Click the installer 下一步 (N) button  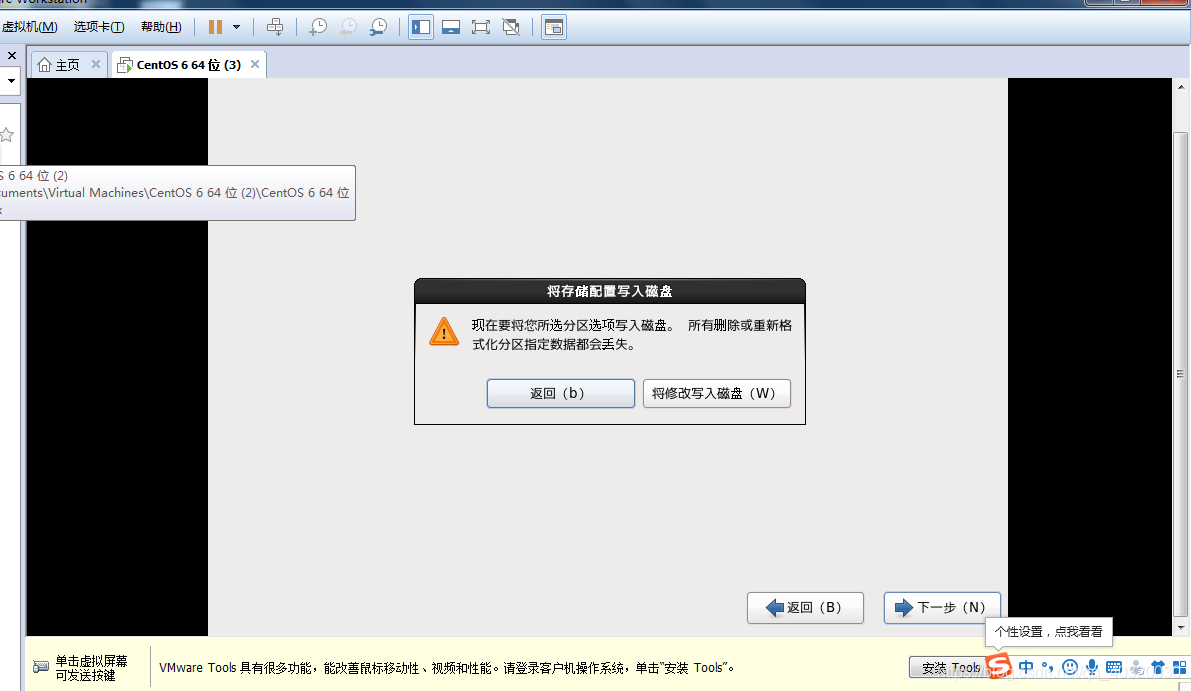tap(942, 607)
